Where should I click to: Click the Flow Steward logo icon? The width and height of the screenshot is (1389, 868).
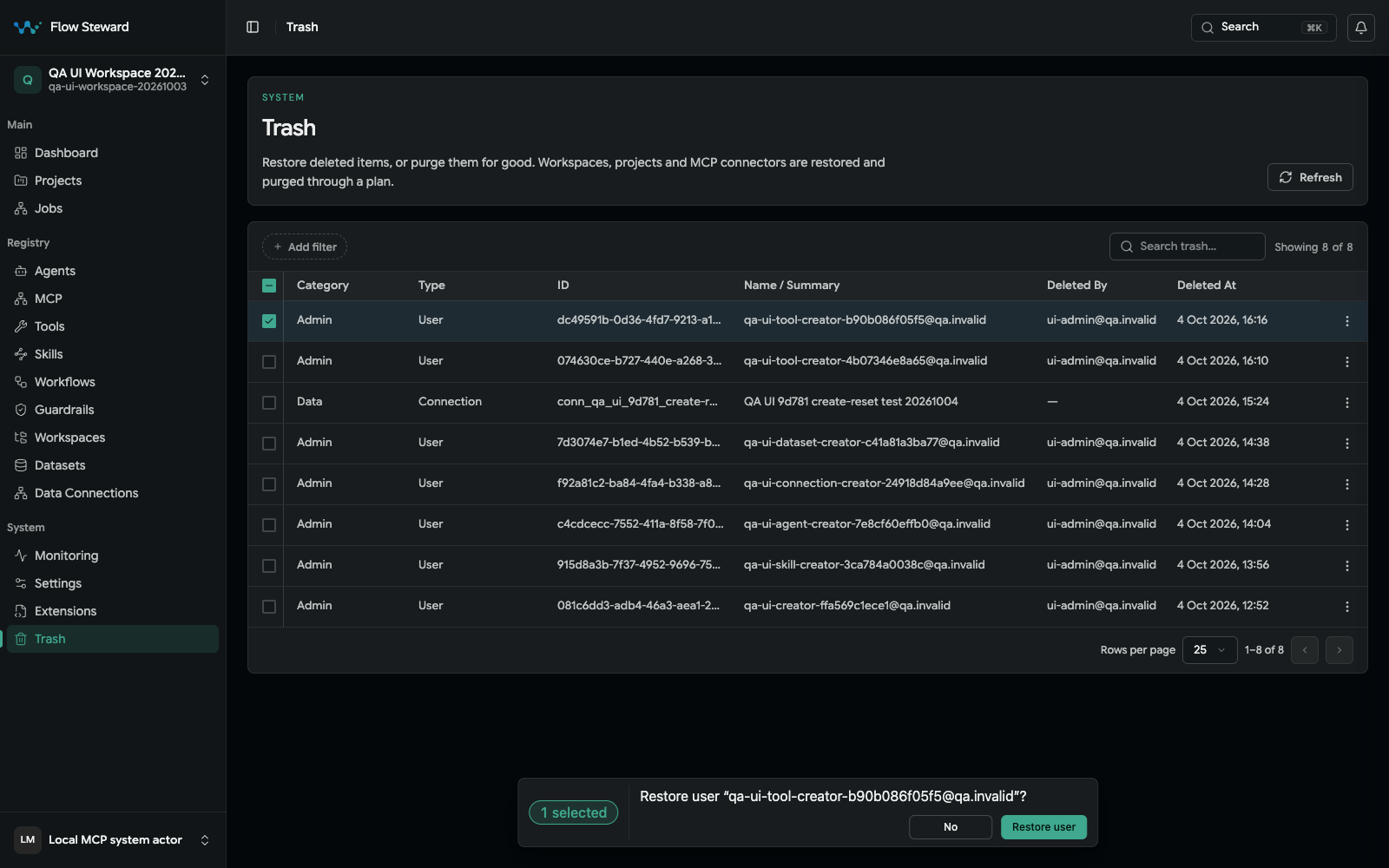click(28, 27)
